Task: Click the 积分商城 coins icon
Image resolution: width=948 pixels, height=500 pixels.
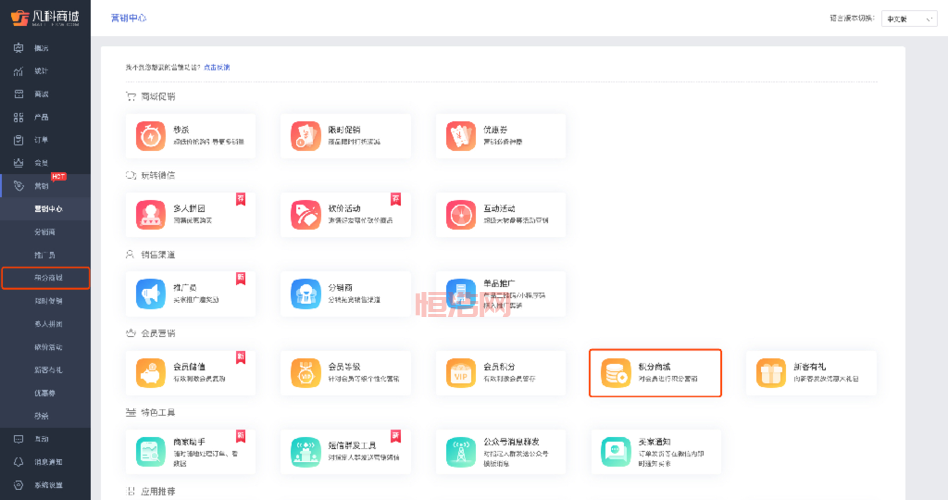Action: [615, 373]
